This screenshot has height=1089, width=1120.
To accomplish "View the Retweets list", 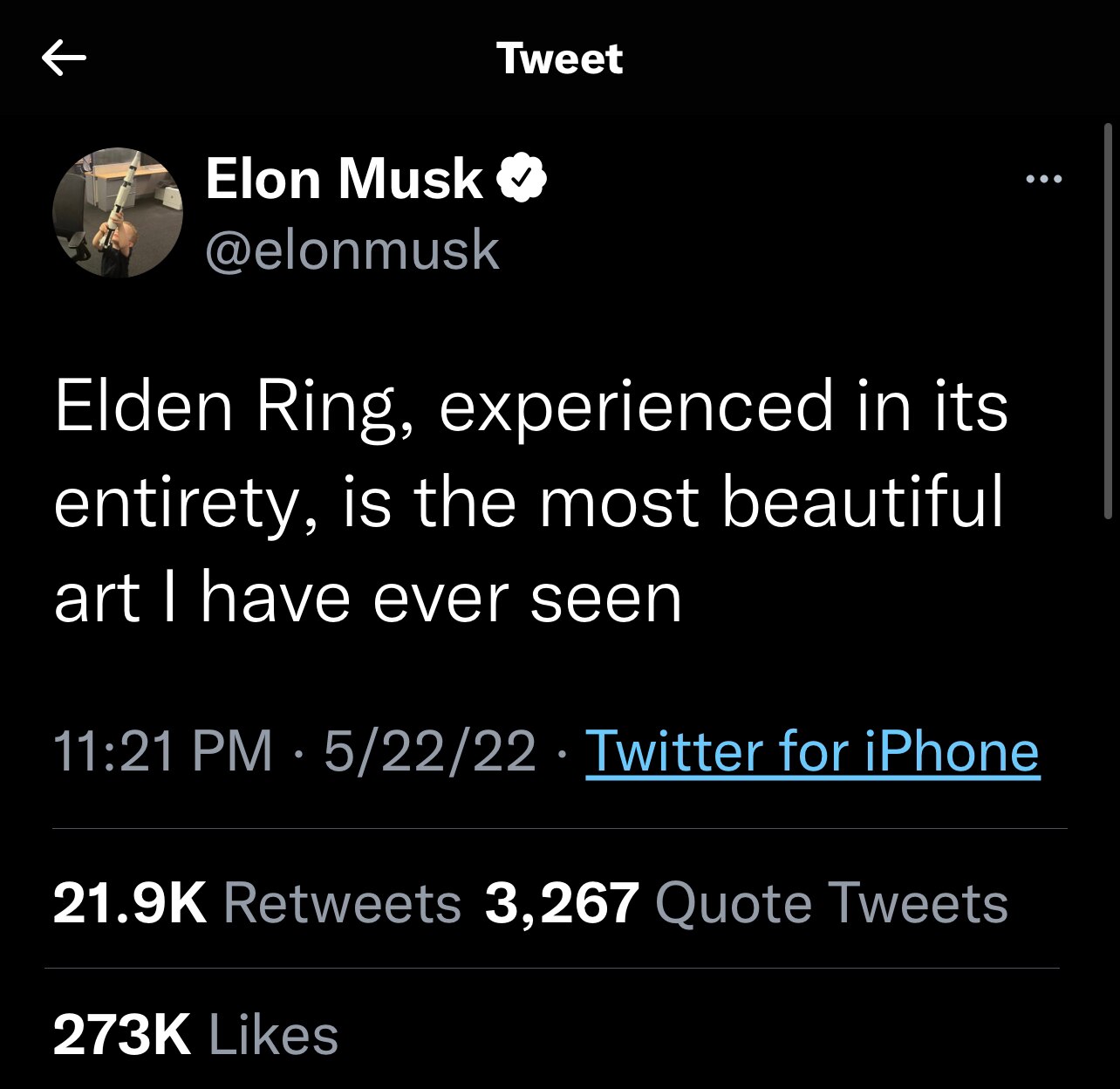I will [342, 902].
